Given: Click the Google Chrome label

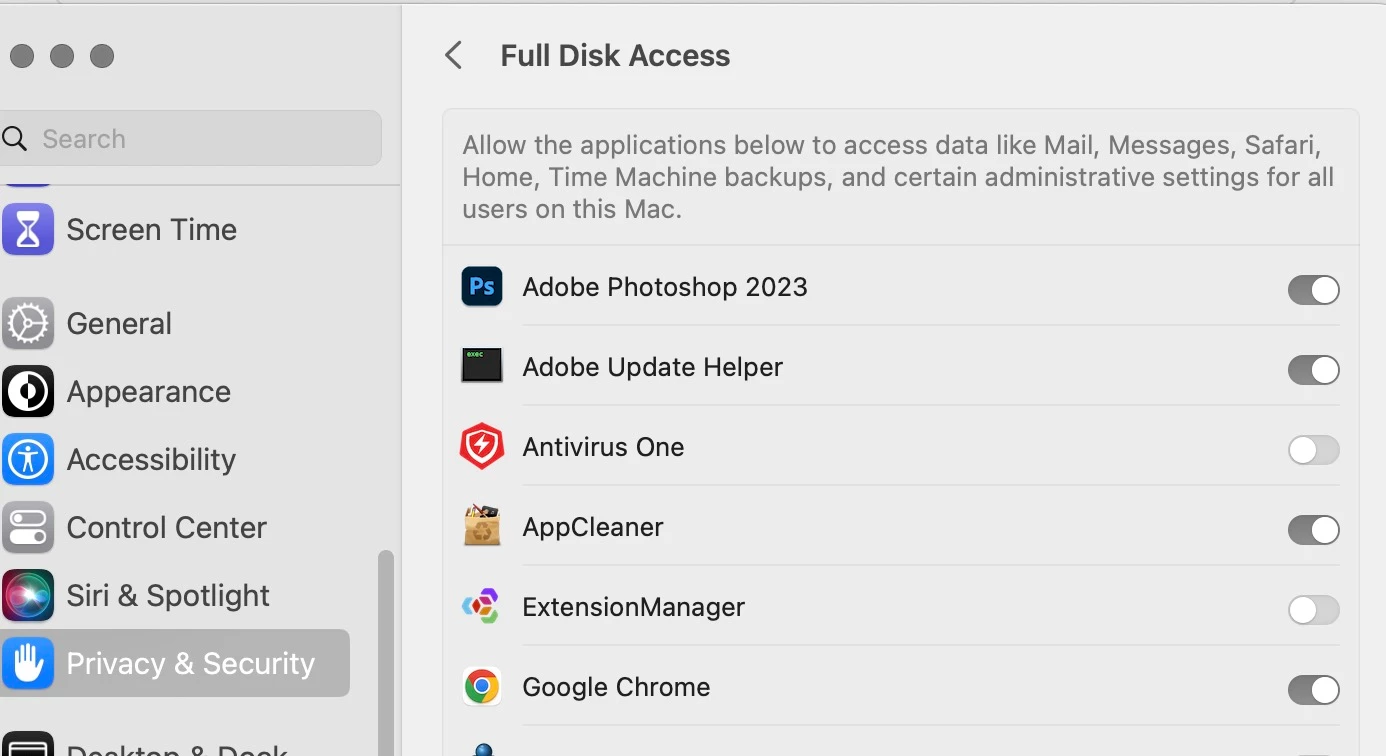Looking at the screenshot, I should 616,687.
